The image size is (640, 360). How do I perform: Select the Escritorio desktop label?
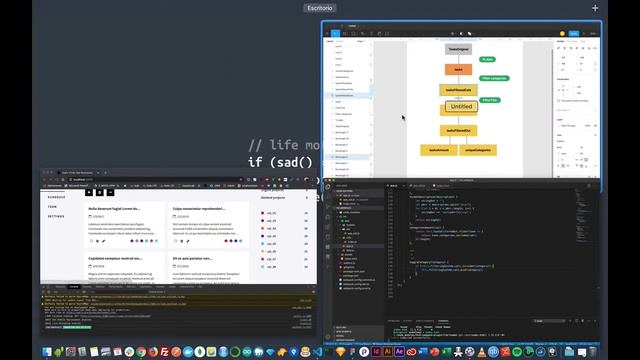click(320, 8)
